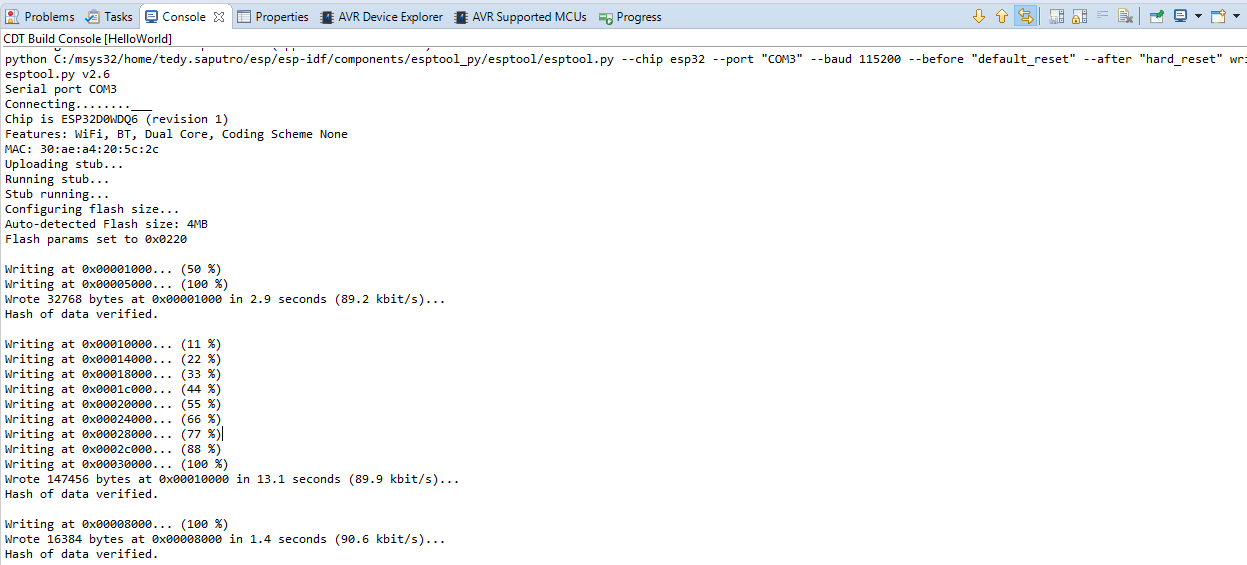Toggle word wrap lines icon

click(x=1102, y=16)
